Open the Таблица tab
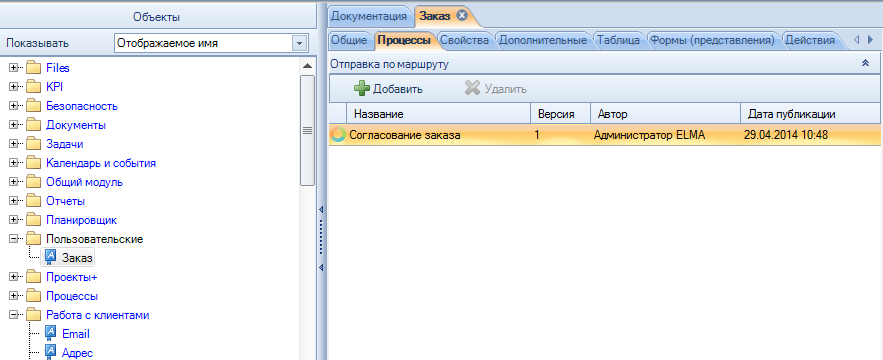 [x=618, y=40]
